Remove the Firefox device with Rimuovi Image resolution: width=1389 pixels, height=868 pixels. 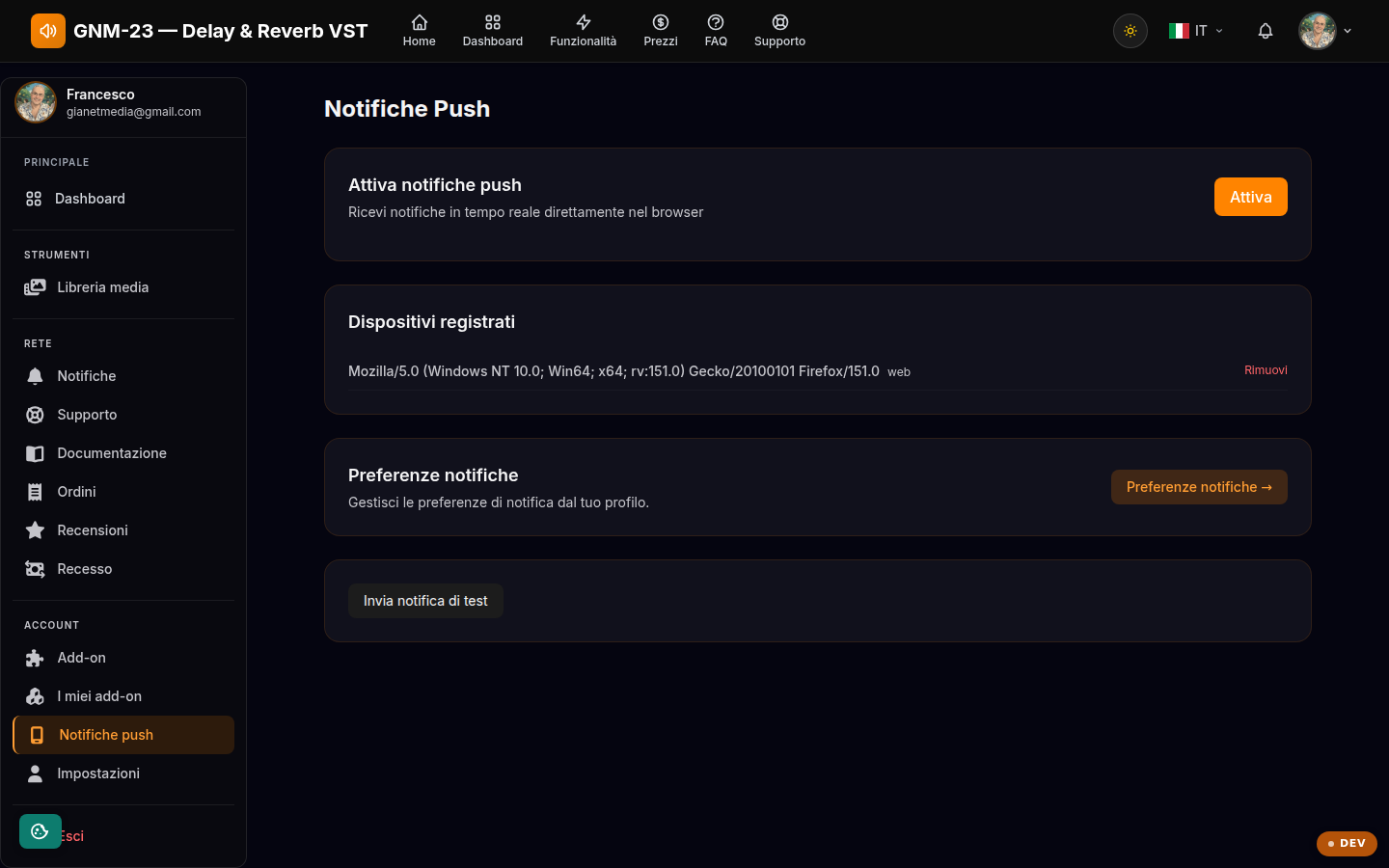point(1266,370)
